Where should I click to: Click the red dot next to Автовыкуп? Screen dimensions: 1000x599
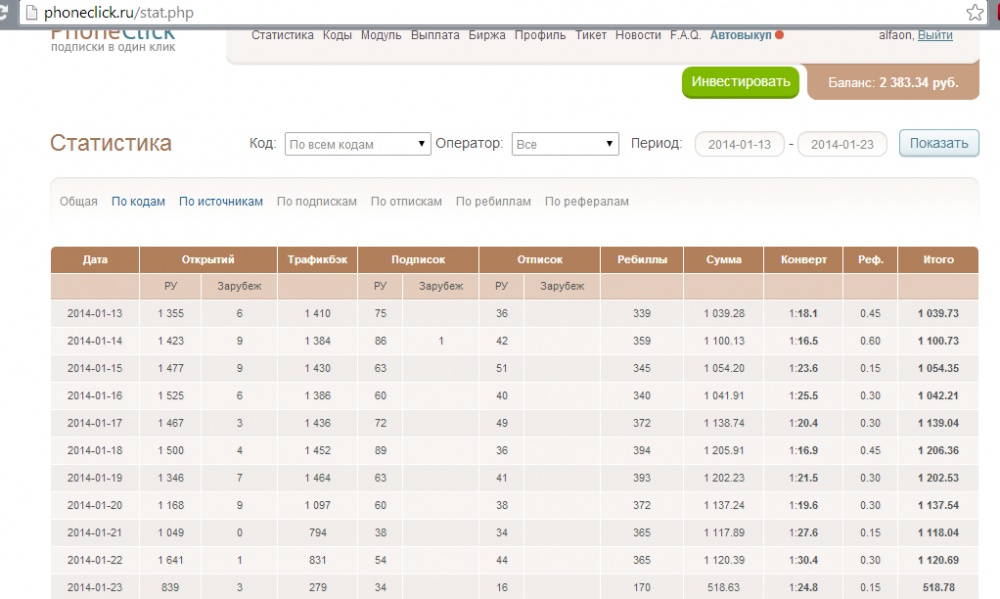779,35
